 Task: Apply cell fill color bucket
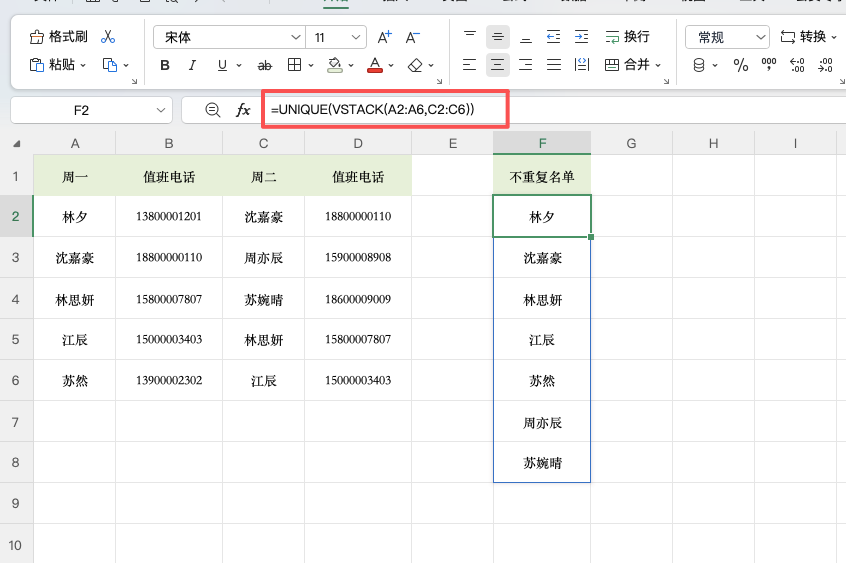pos(335,65)
